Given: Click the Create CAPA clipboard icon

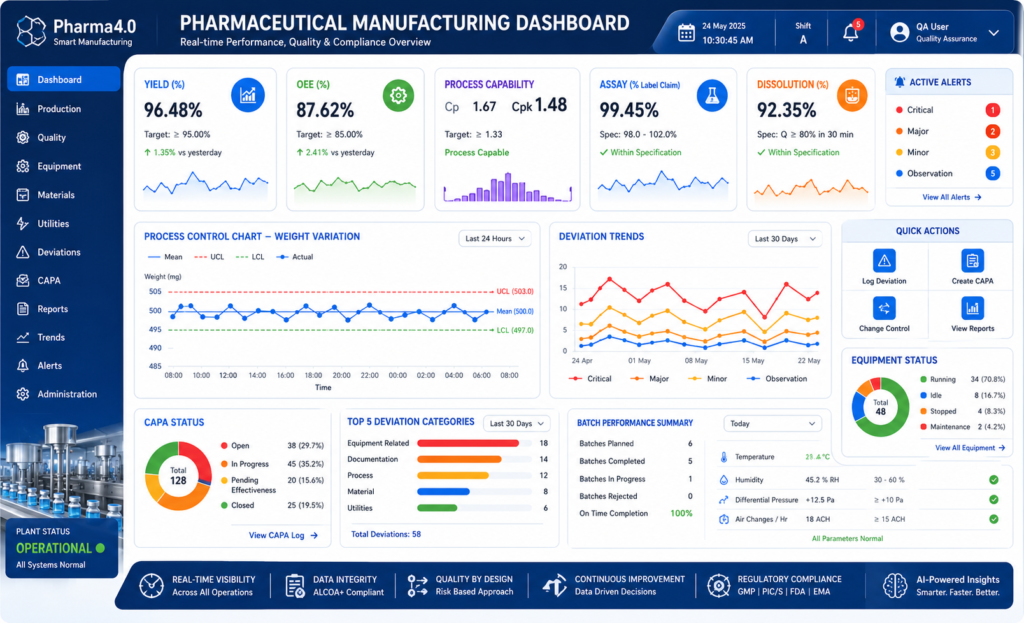Looking at the screenshot, I should click(972, 261).
